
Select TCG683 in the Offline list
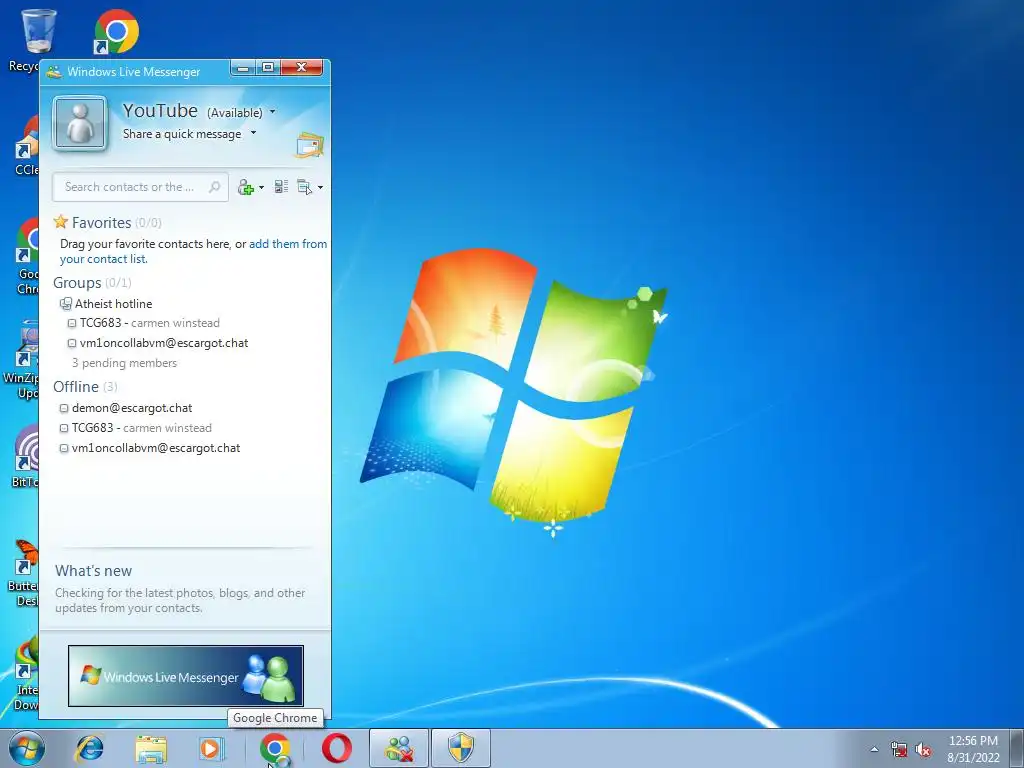coord(135,428)
